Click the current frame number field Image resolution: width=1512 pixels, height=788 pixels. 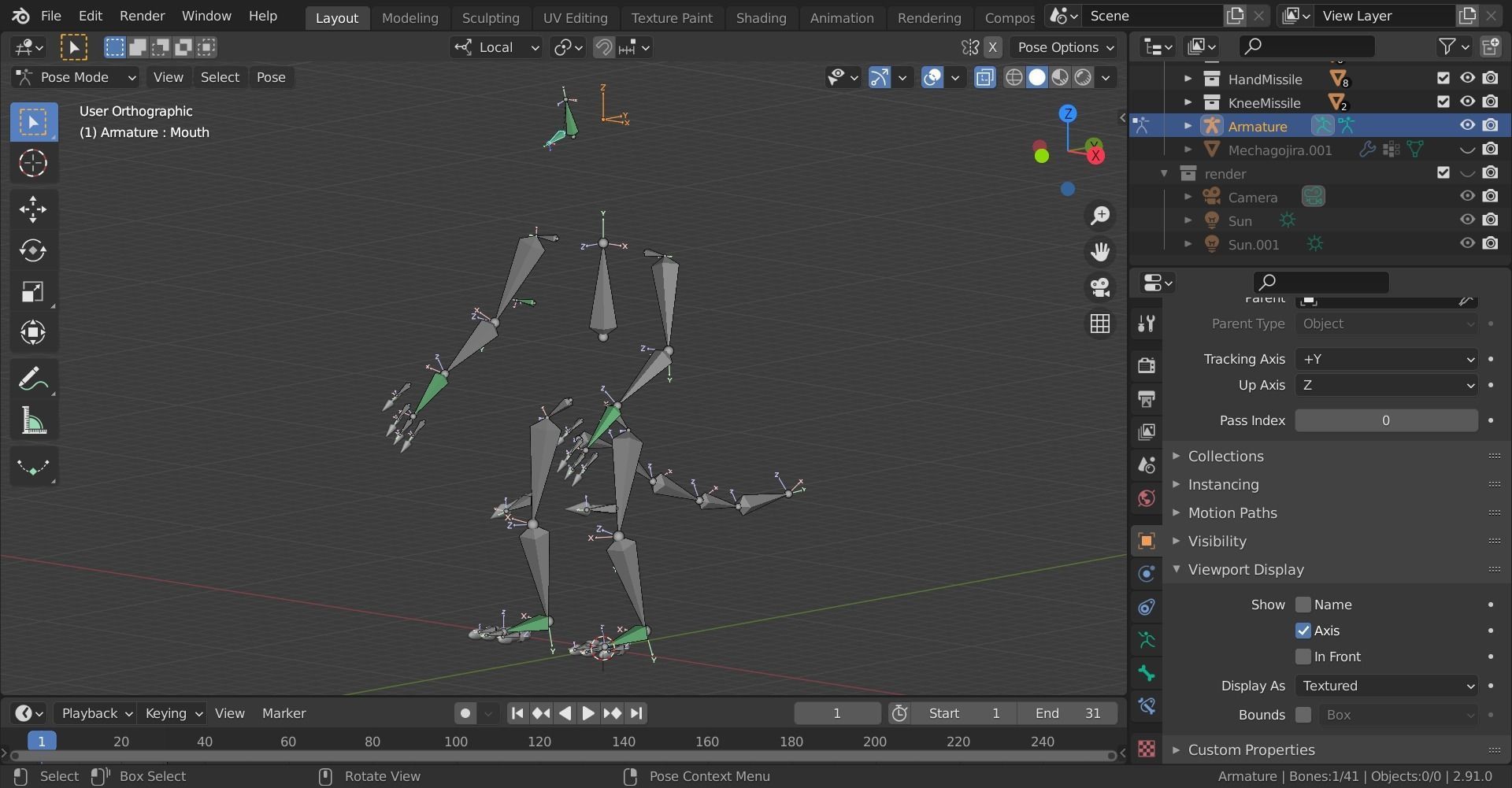837,713
